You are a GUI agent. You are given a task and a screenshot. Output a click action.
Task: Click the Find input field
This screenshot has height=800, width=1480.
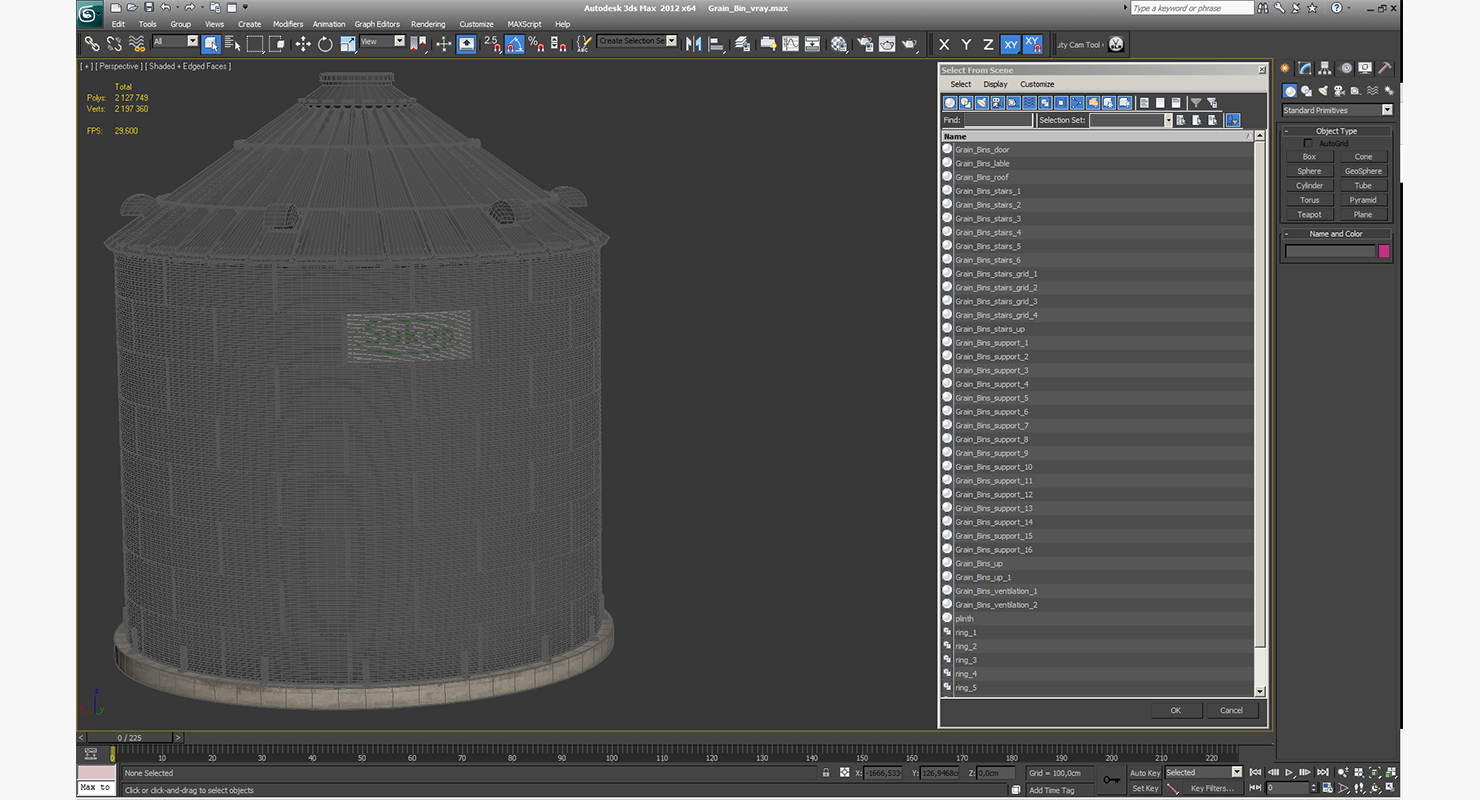coord(998,120)
